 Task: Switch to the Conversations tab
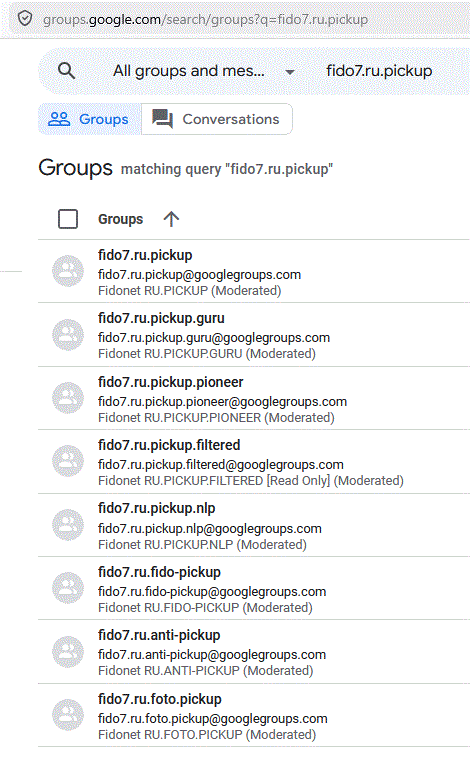pyautogui.click(x=217, y=119)
